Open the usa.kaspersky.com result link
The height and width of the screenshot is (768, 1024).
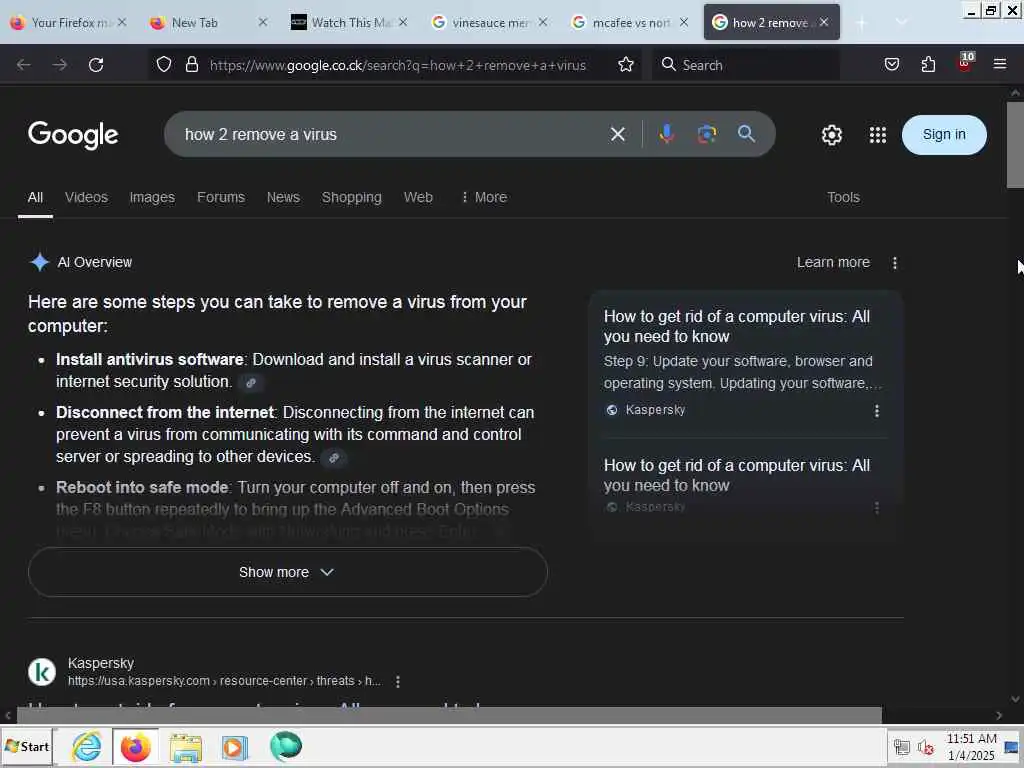[x=224, y=681]
